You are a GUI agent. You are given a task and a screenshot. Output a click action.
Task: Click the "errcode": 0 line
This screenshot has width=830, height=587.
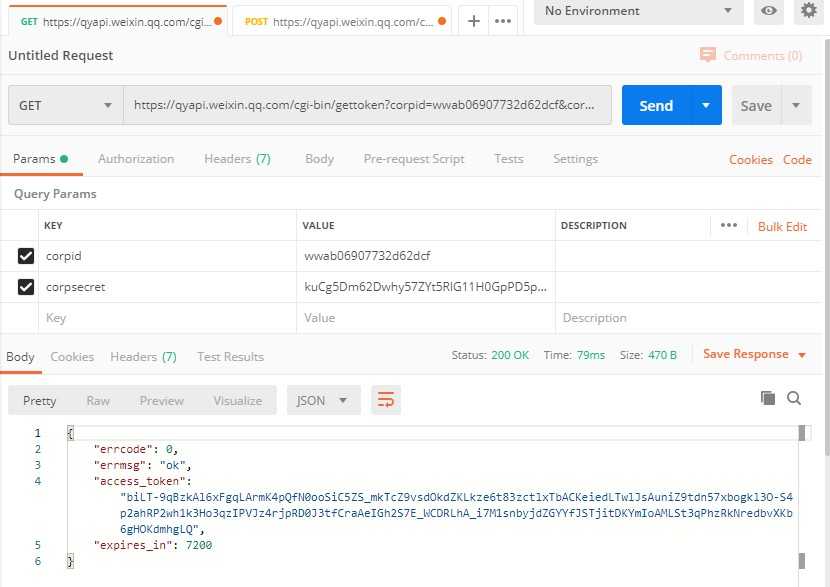[136, 449]
